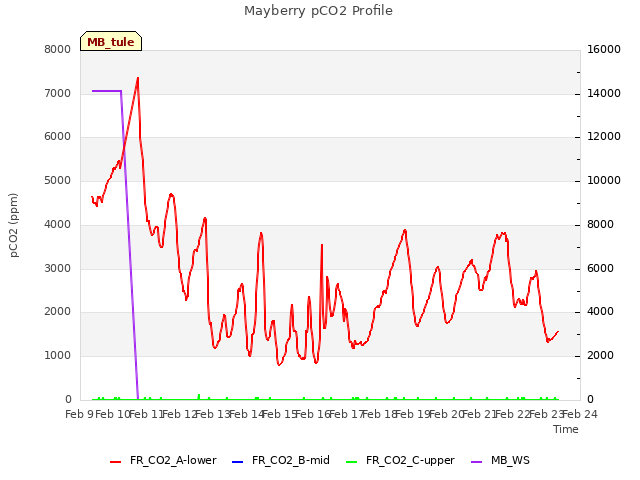The image size is (640, 480).
Task: Click the left axis value 5000
Action: tap(58, 180)
